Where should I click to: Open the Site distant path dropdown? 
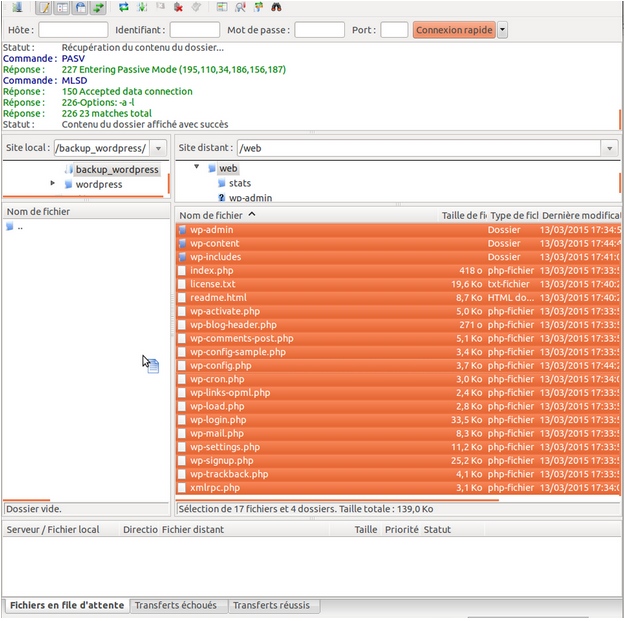point(609,149)
